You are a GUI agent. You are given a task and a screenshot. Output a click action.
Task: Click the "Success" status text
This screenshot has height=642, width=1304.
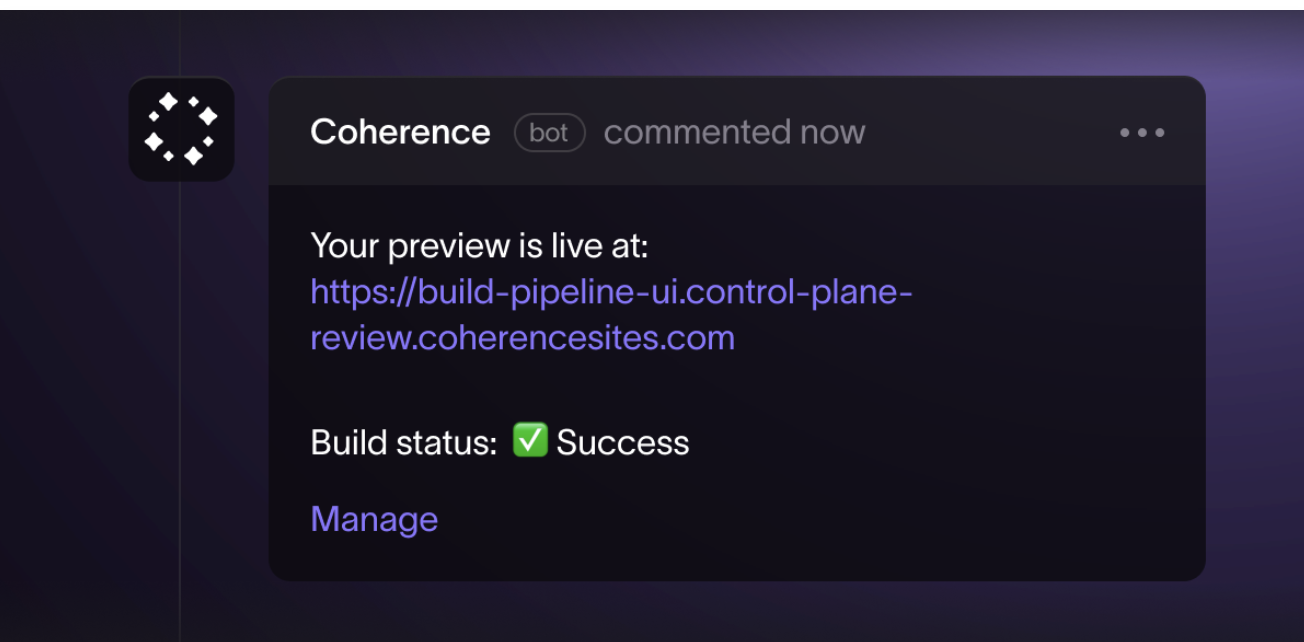pyautogui.click(x=622, y=442)
